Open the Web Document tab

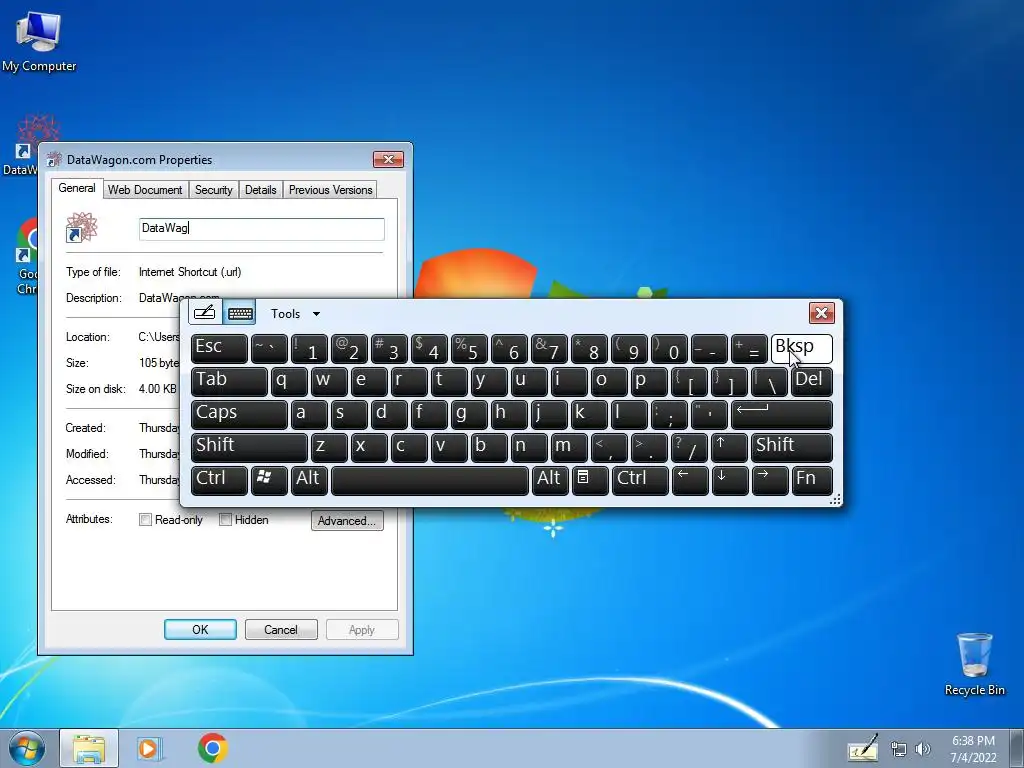point(145,190)
